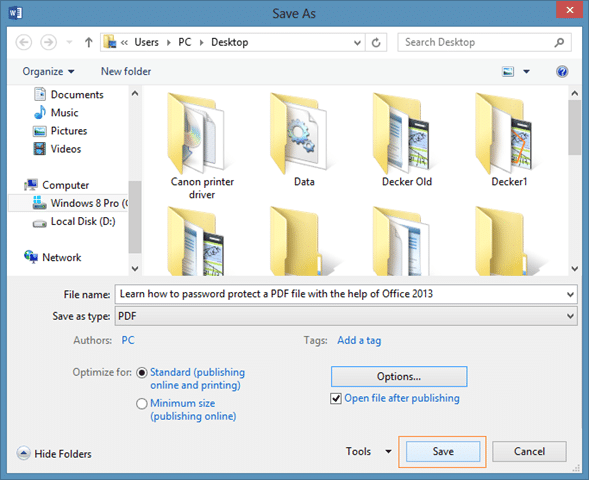Expand the address bar history dropdown

[358, 43]
